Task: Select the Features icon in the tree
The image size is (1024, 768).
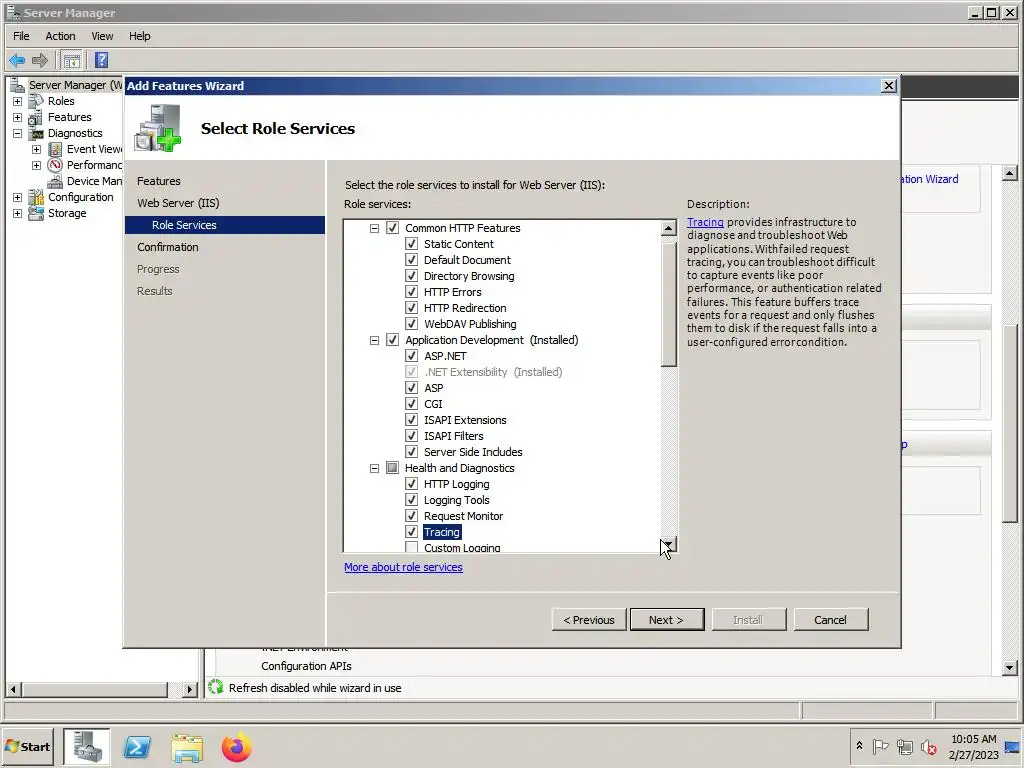Action: point(36,118)
